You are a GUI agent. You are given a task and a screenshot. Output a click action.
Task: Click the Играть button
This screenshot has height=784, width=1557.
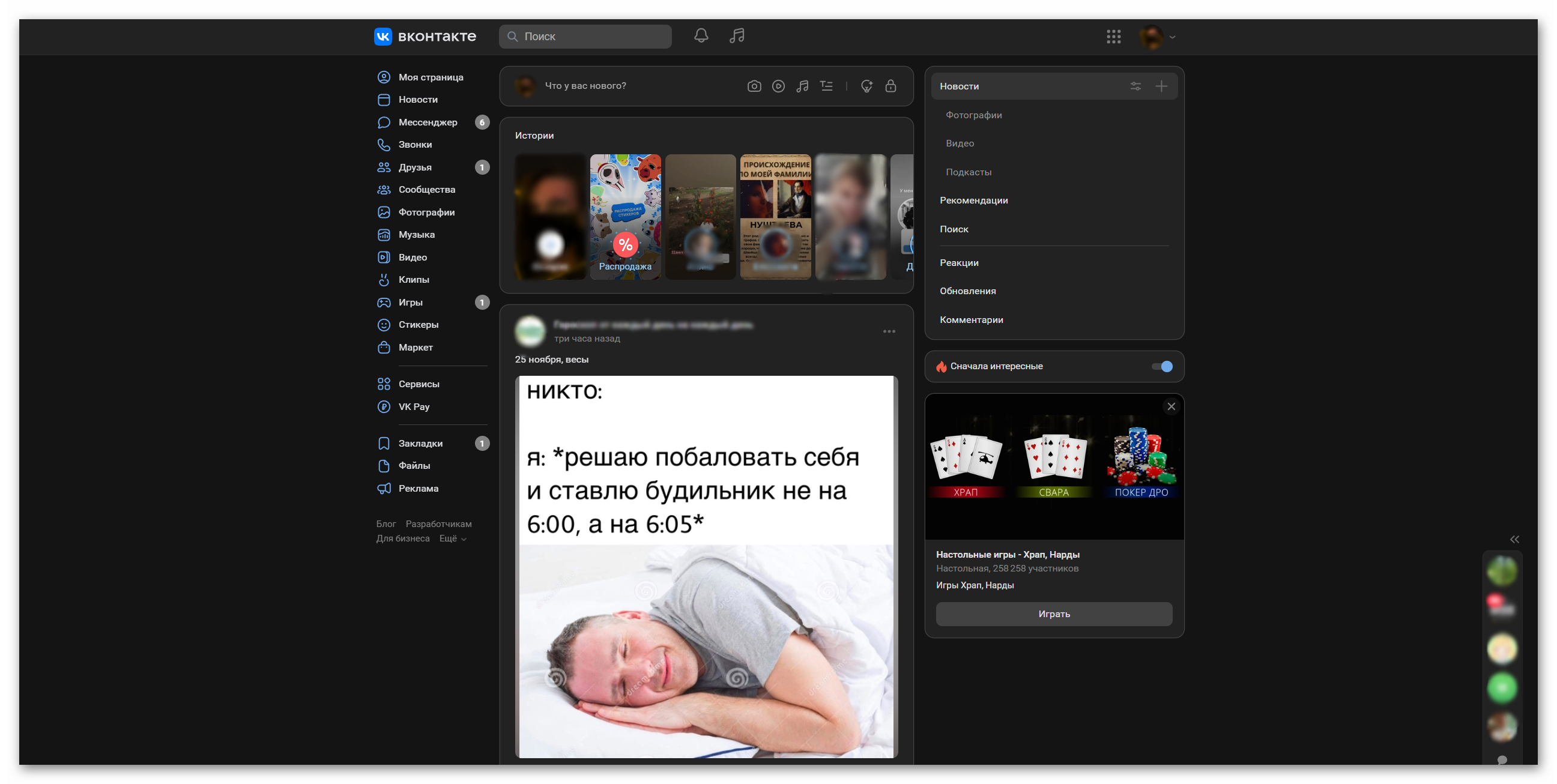point(1054,614)
